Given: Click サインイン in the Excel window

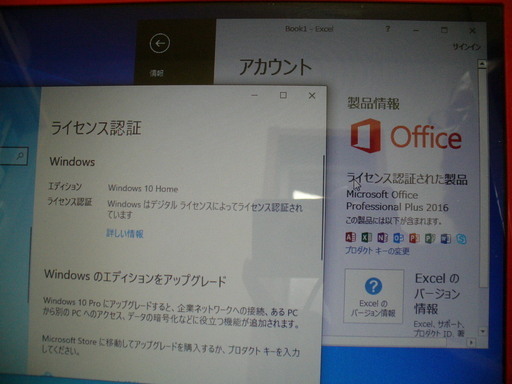Looking at the screenshot, I should coord(466,47).
